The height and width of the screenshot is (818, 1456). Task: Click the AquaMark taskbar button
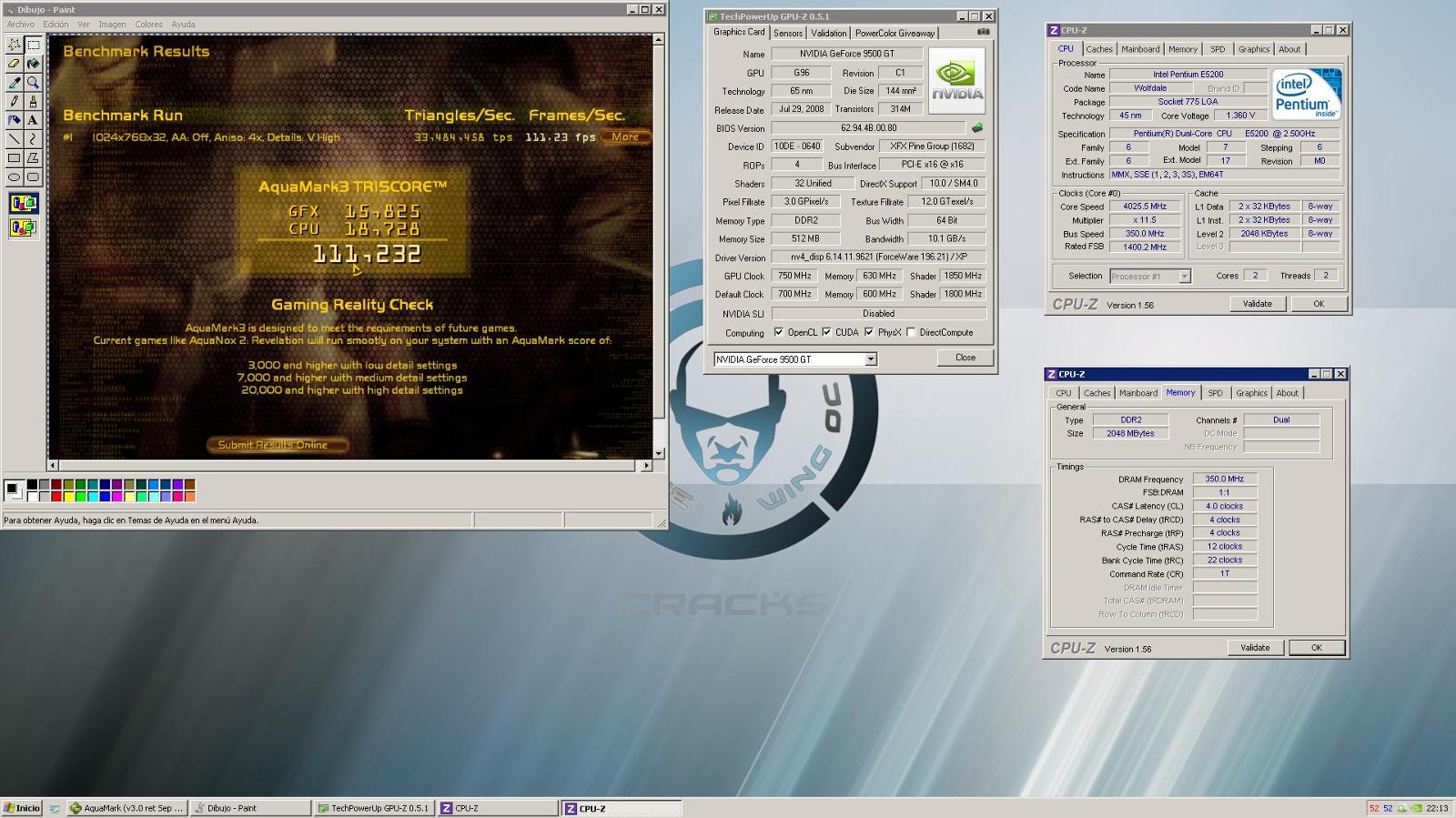[126, 808]
